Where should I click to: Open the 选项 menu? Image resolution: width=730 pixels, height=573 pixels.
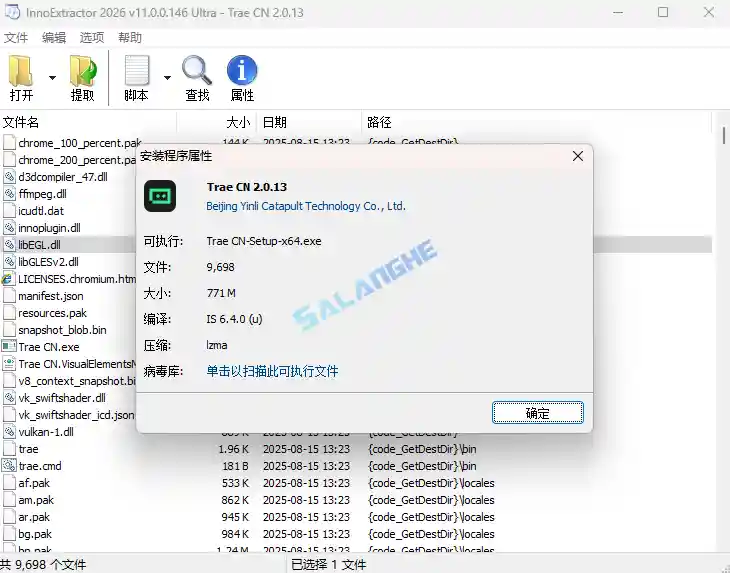coord(92,38)
